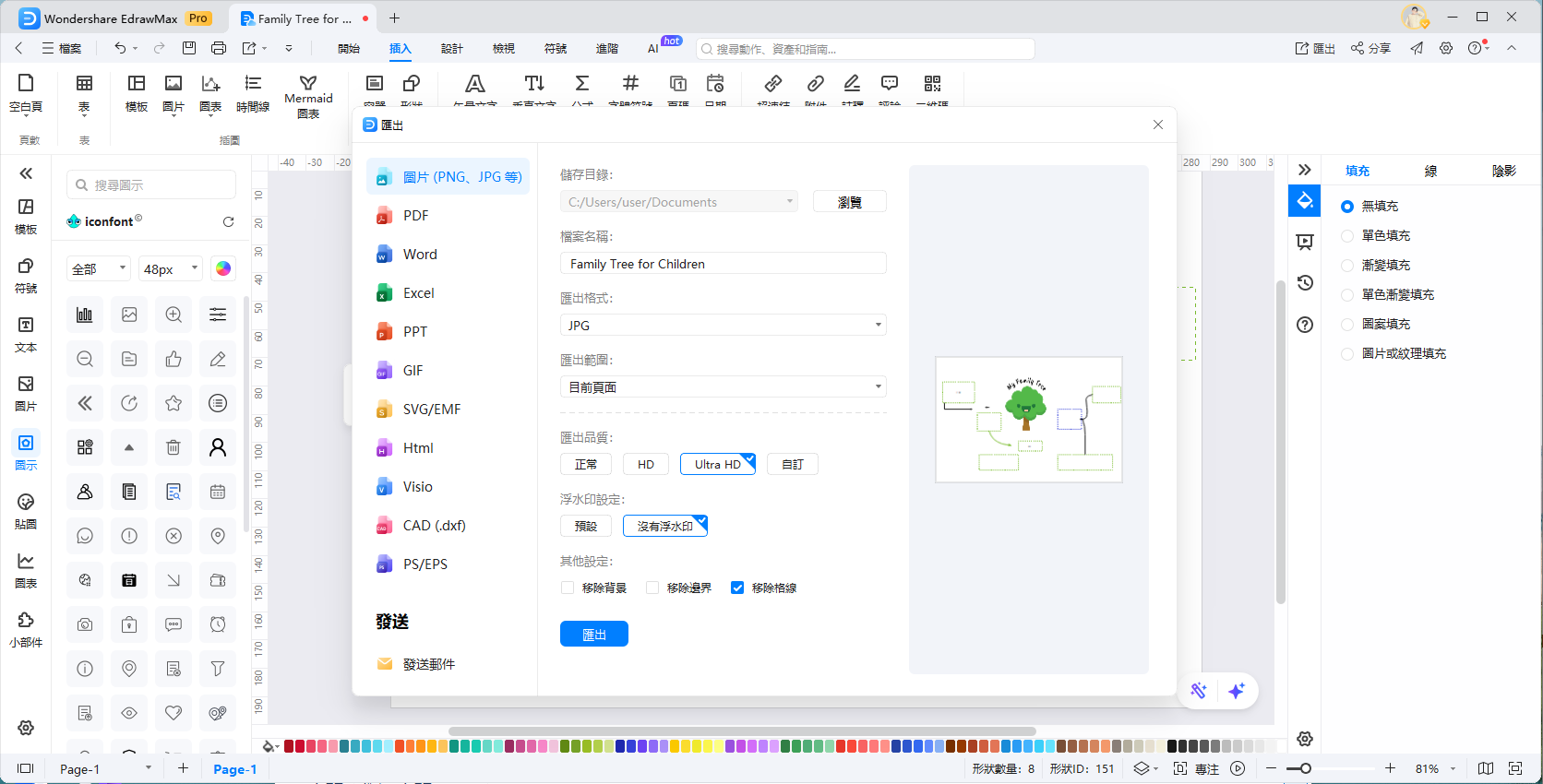Select PDF export format in list
1543x784 pixels.
click(415, 216)
